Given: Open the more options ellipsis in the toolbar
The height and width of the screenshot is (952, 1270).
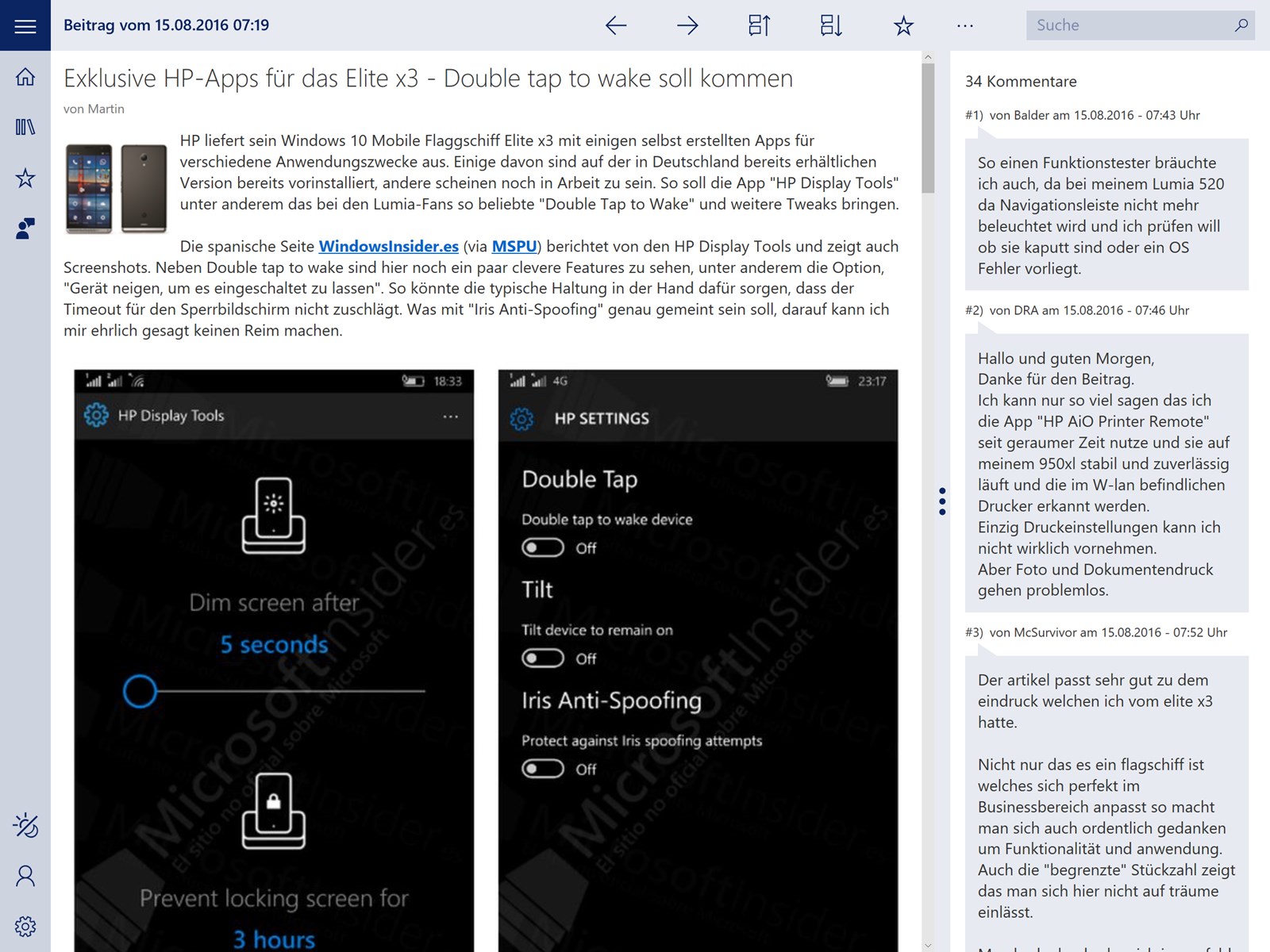Looking at the screenshot, I should [965, 25].
